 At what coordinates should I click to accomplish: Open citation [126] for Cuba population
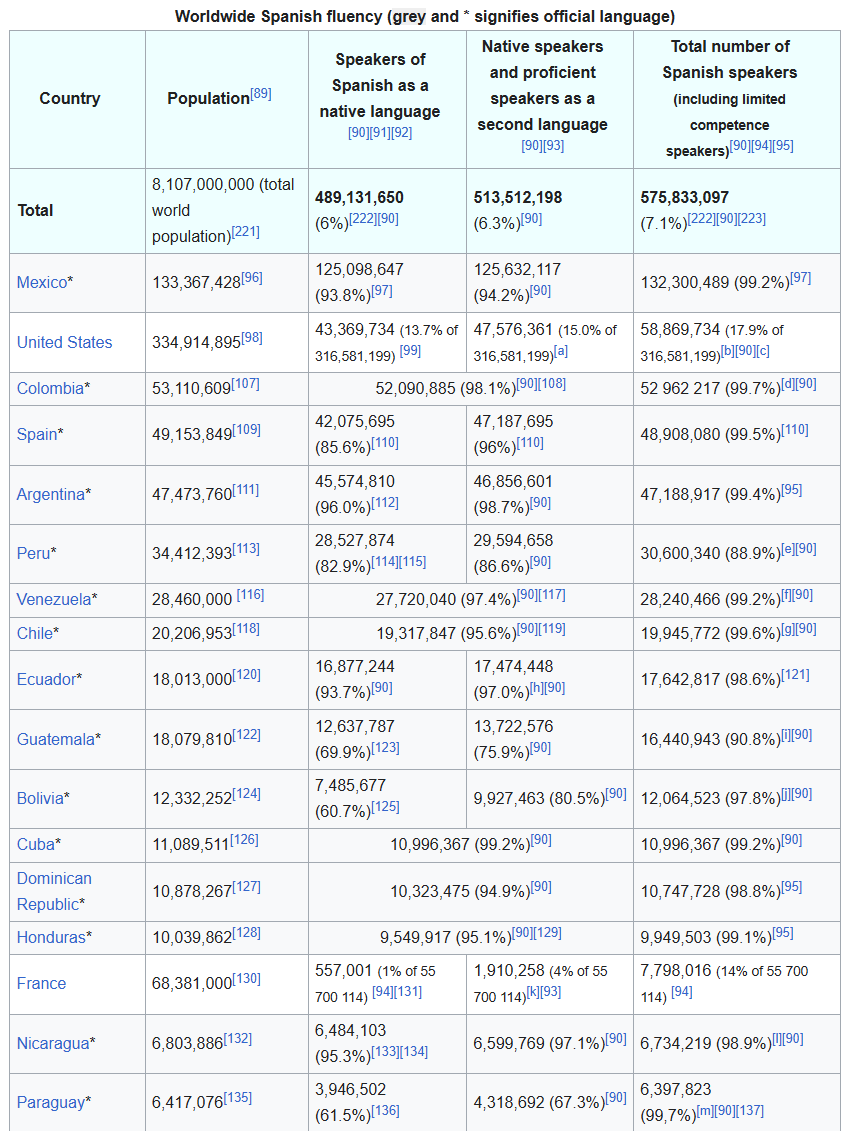click(x=244, y=840)
